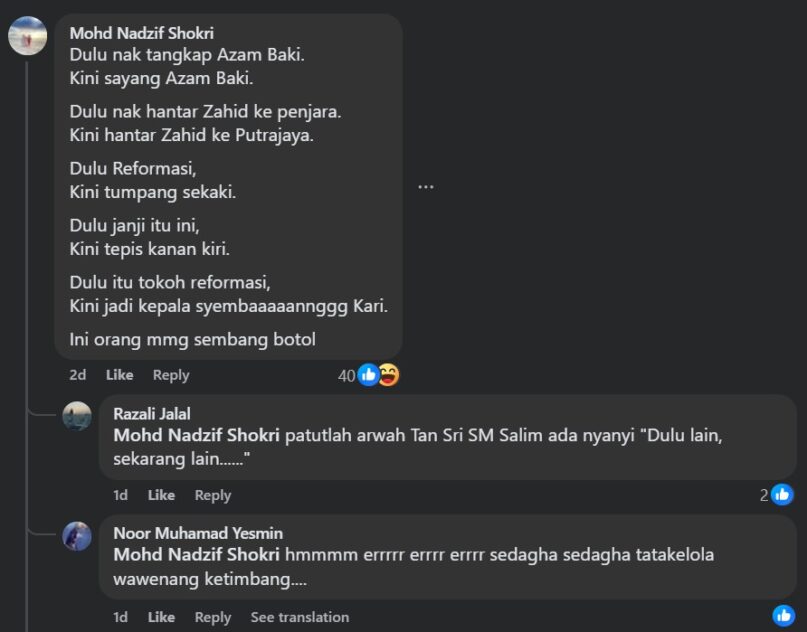
Task: Open the three-dot comment options menu
Action: (425, 186)
